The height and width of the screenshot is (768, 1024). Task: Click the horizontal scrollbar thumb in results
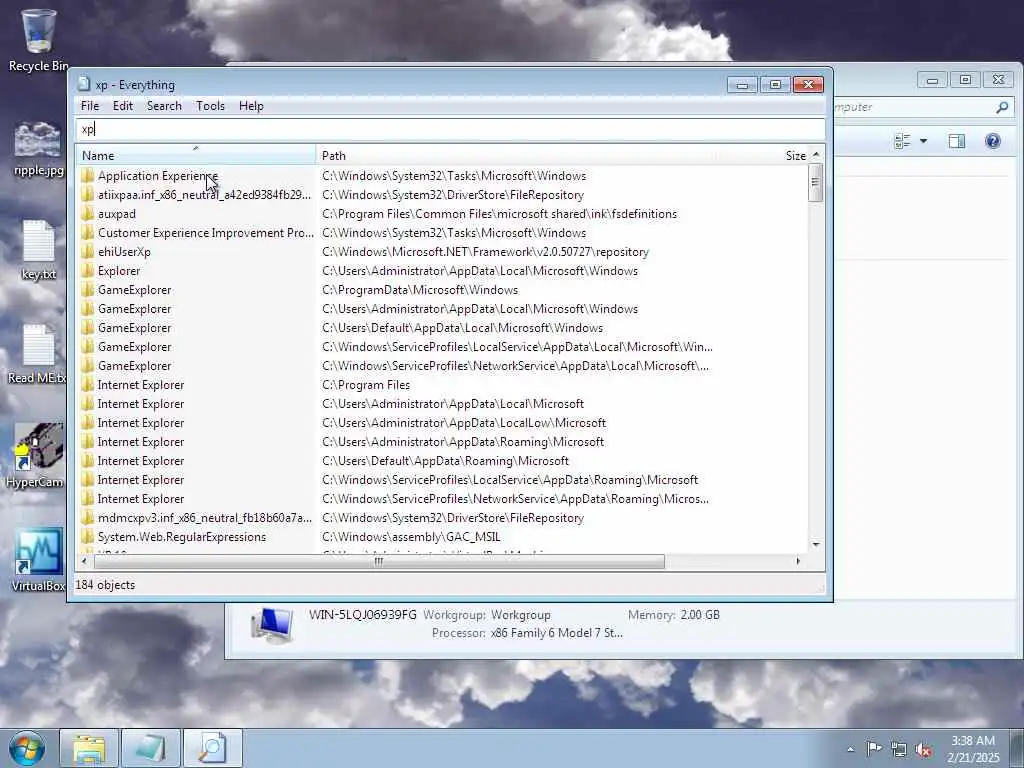pyautogui.click(x=378, y=561)
